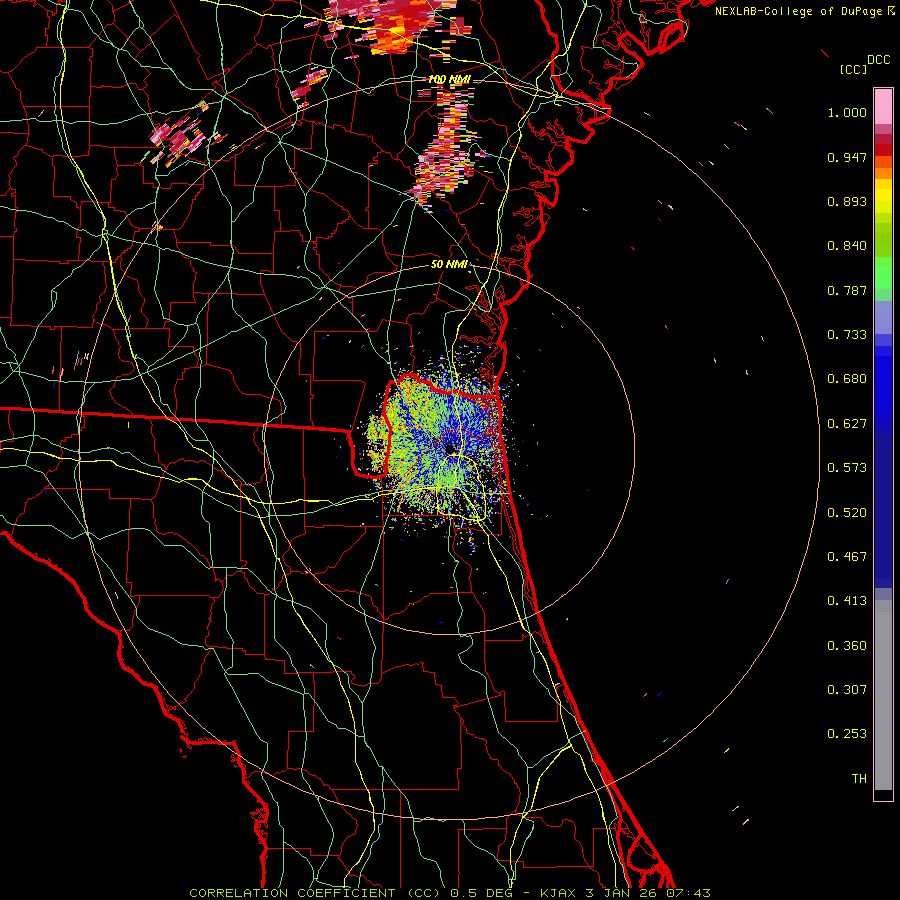
Task: Select the 0.680 legend value
Action: [847, 379]
